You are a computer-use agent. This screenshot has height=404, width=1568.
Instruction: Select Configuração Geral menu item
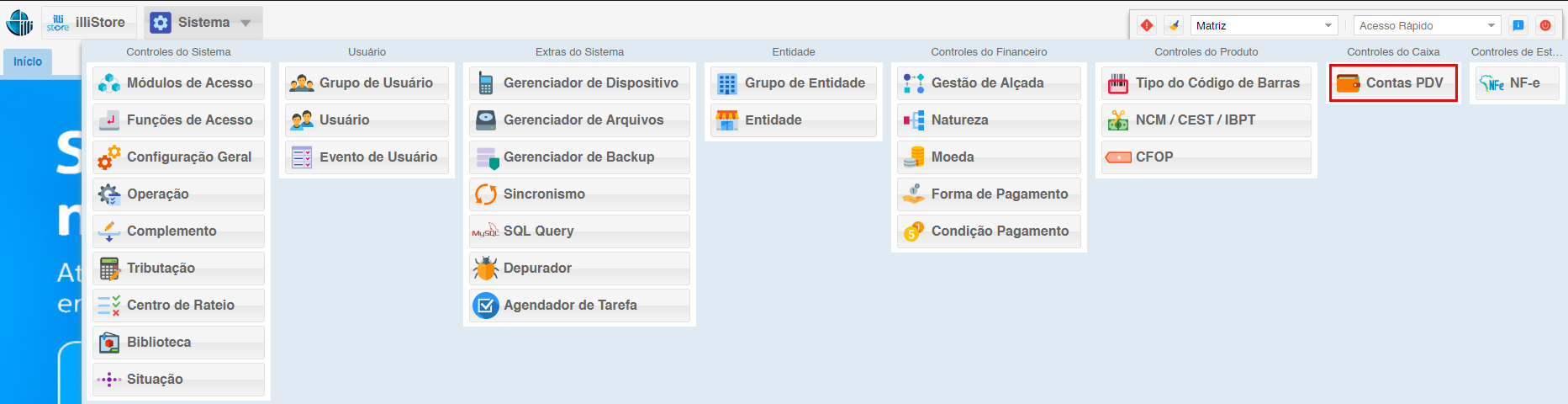click(x=178, y=157)
